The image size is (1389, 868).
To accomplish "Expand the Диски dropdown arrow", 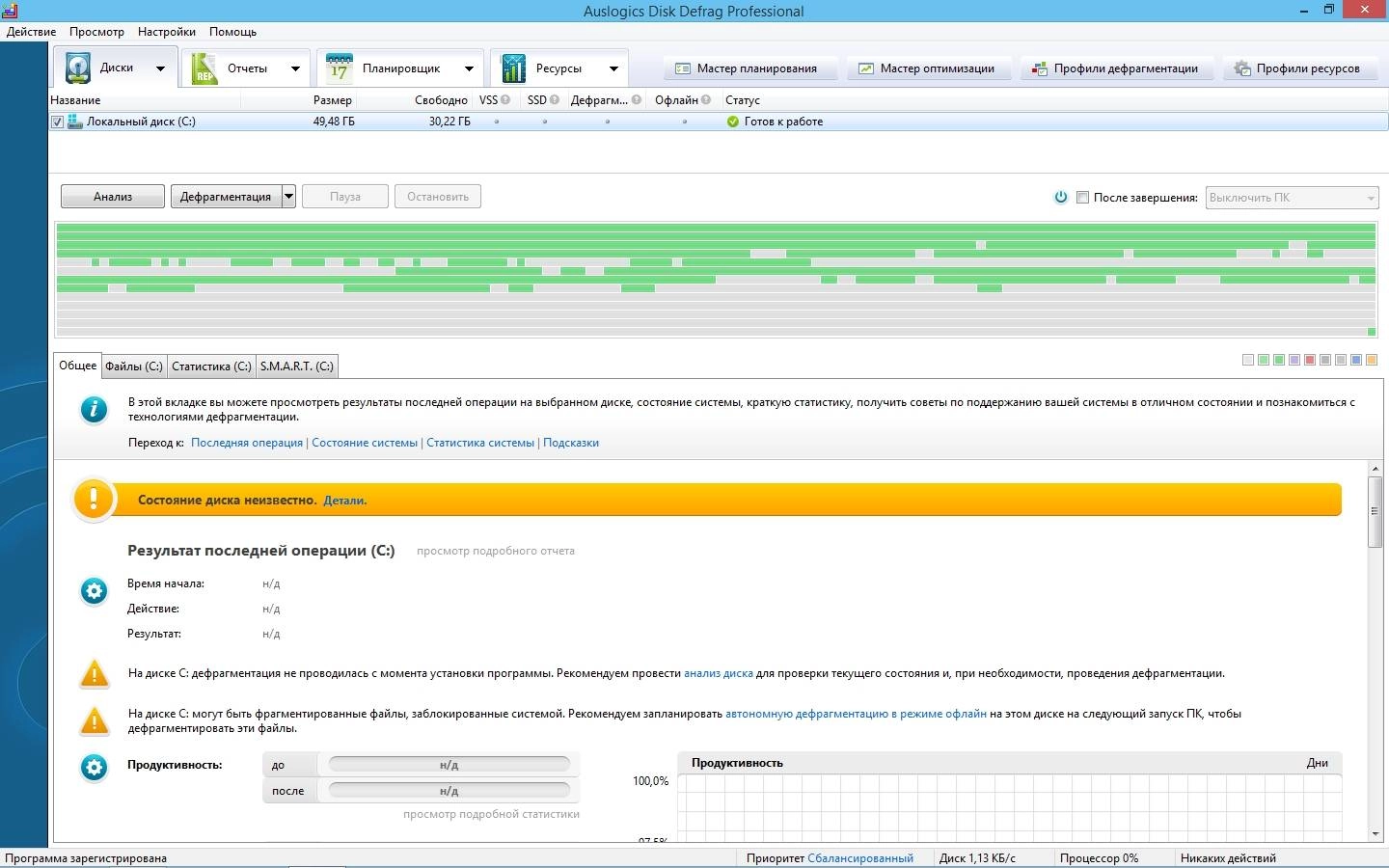I will pos(160,68).
